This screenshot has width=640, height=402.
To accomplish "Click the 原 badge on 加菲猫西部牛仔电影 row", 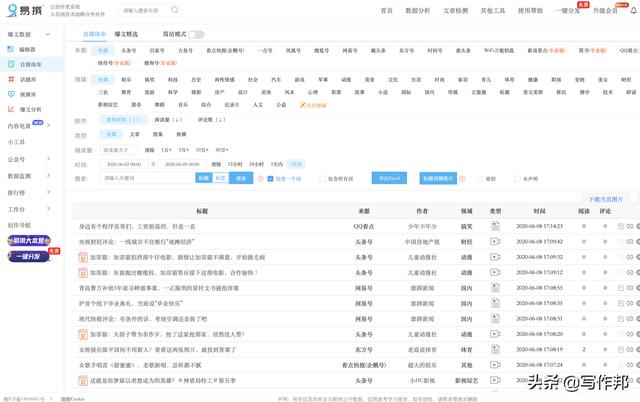I will 83,258.
